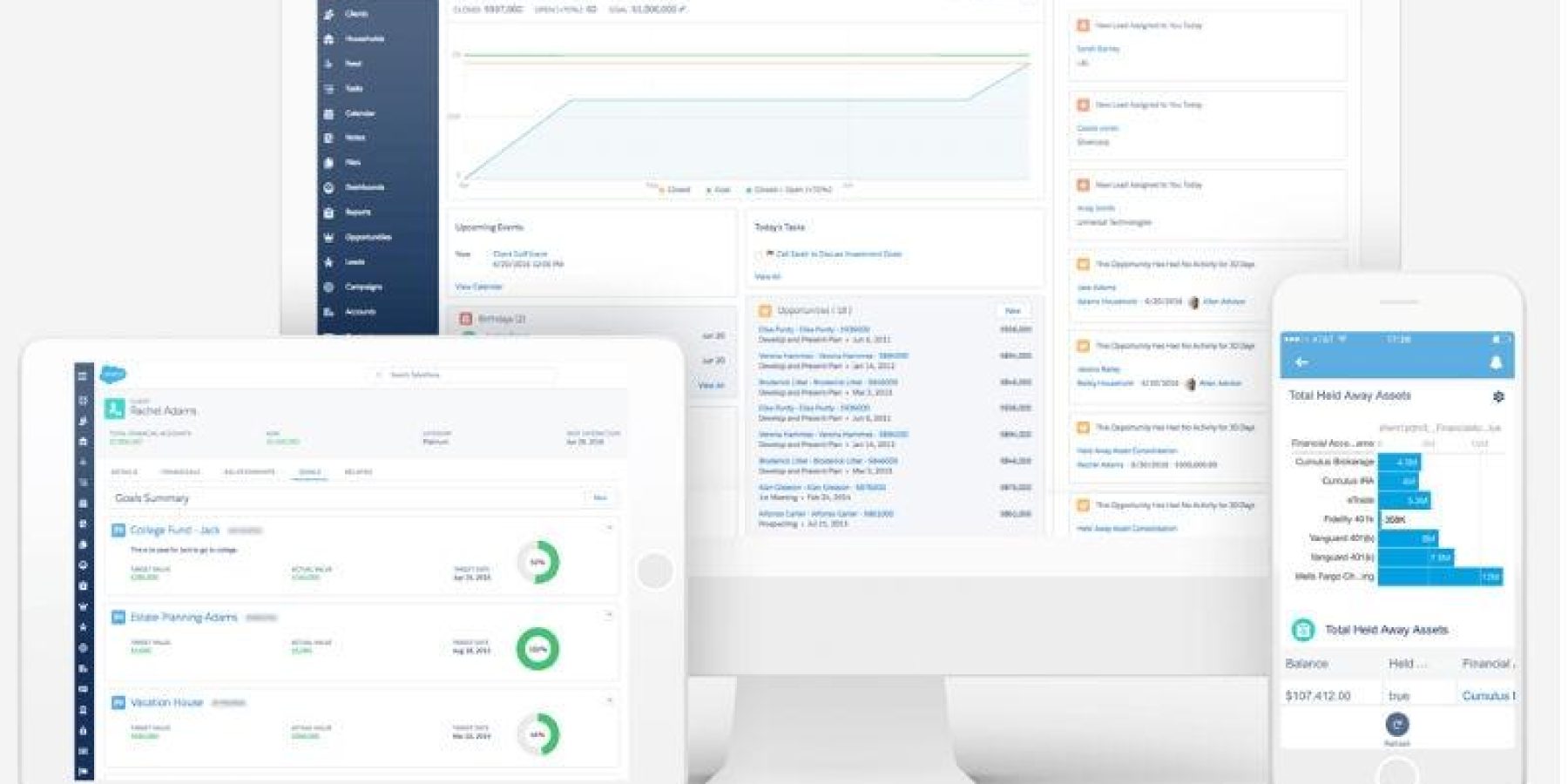Click the Salesforce cloud logo on tablet
The width and height of the screenshot is (1568, 784).
pyautogui.click(x=113, y=375)
